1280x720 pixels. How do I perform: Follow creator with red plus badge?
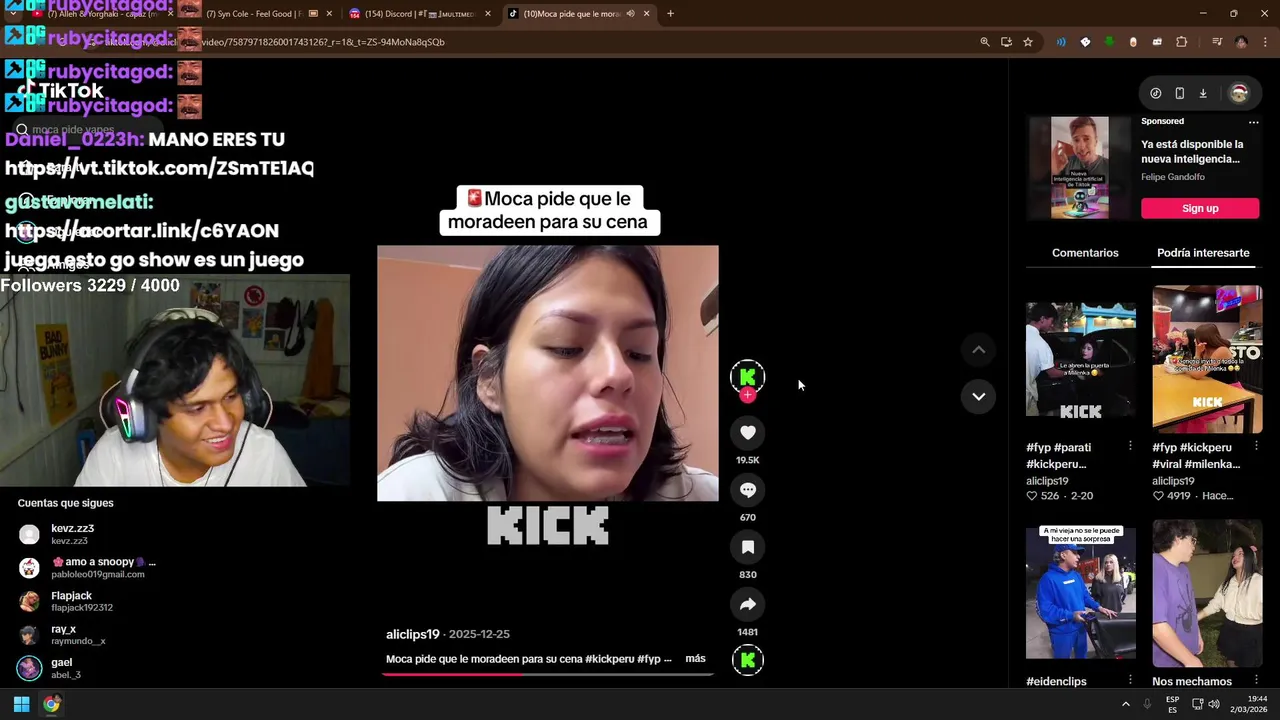tap(747, 395)
